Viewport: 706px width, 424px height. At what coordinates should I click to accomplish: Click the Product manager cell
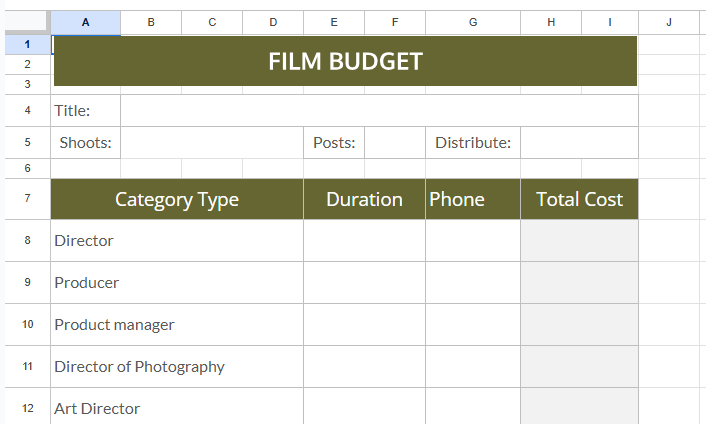[177, 325]
